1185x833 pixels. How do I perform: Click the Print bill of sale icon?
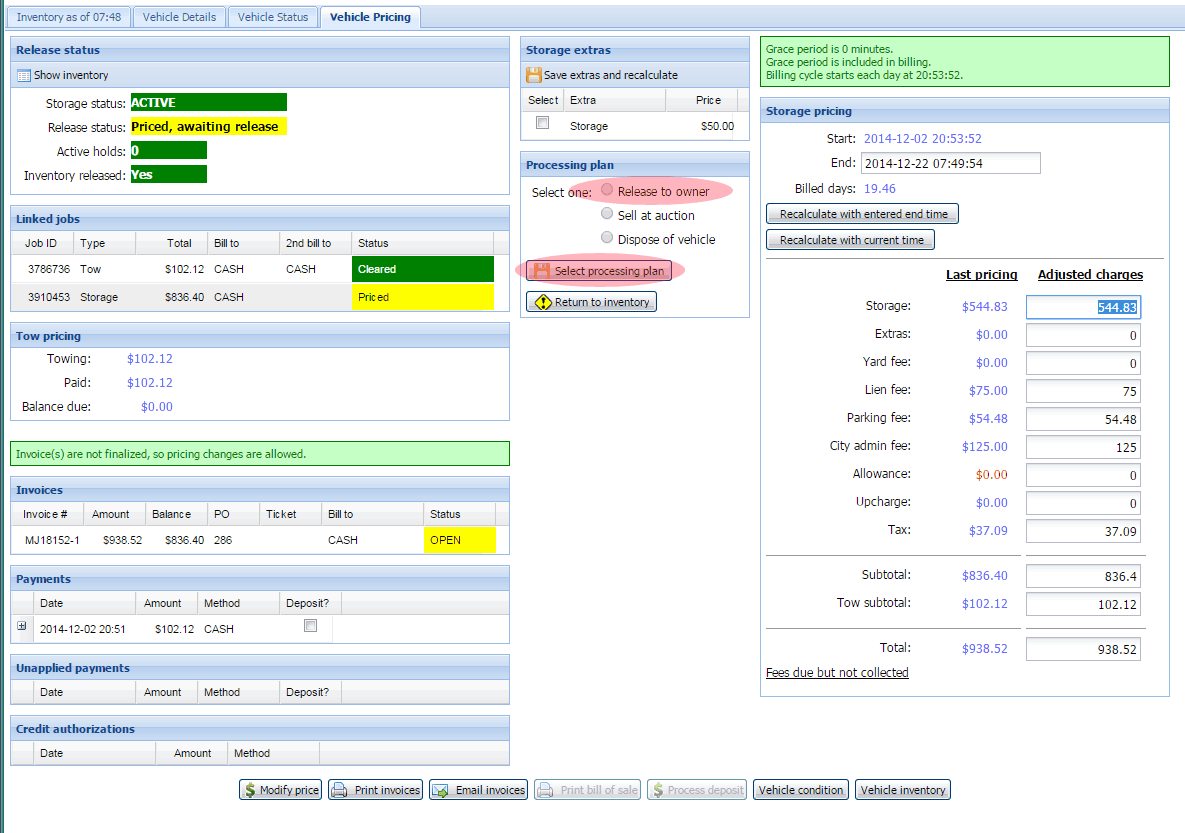(x=545, y=790)
